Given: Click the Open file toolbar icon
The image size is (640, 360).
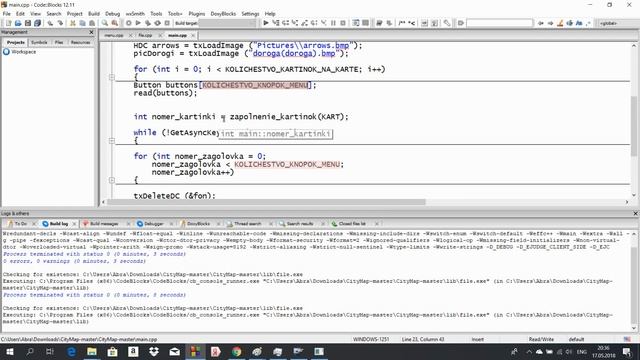Looking at the screenshot, I should click(x=18, y=23).
